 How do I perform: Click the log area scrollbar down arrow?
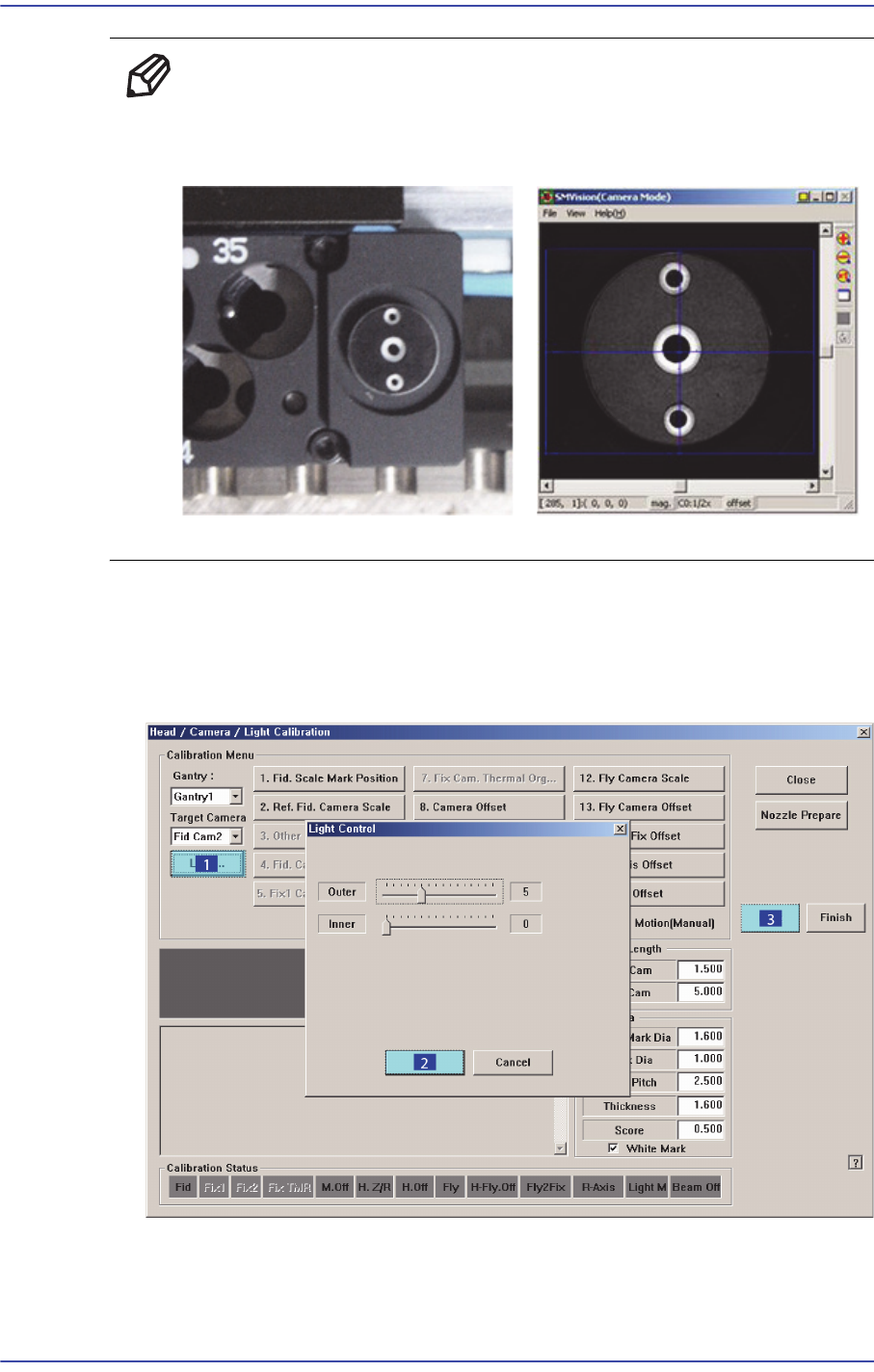coord(561,1148)
